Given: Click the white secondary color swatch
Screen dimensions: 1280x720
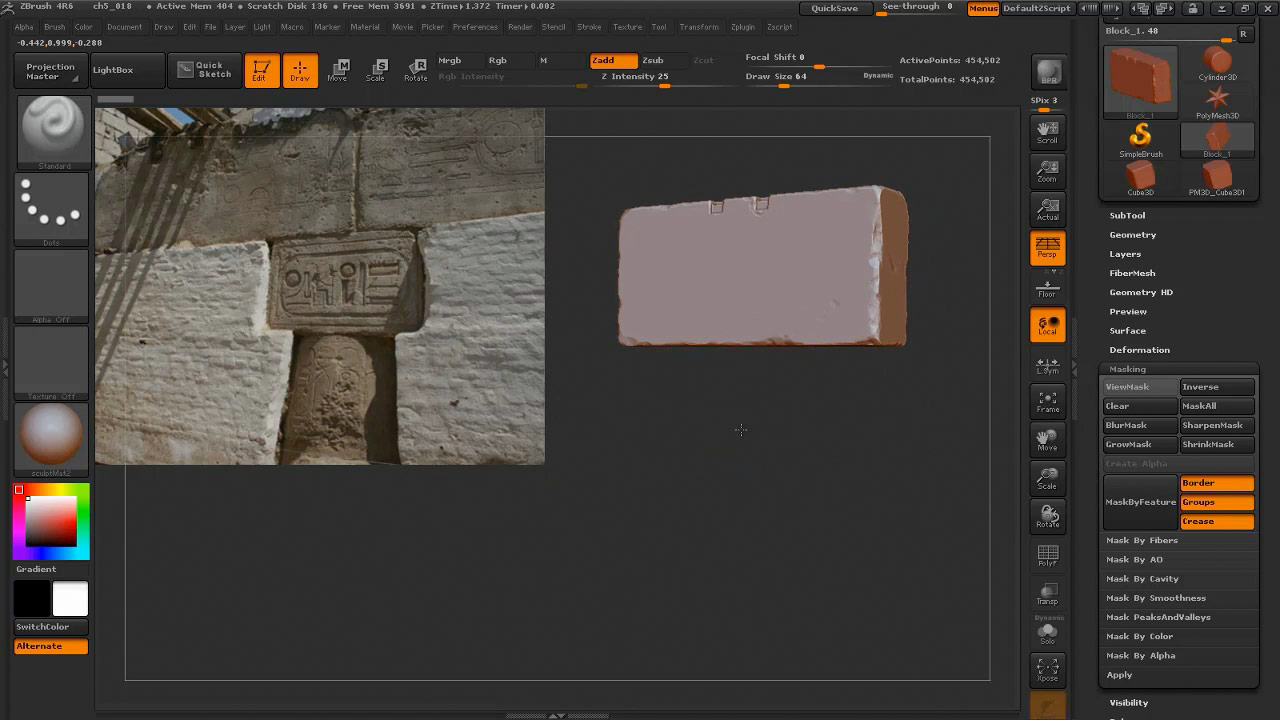Looking at the screenshot, I should pos(70,598).
